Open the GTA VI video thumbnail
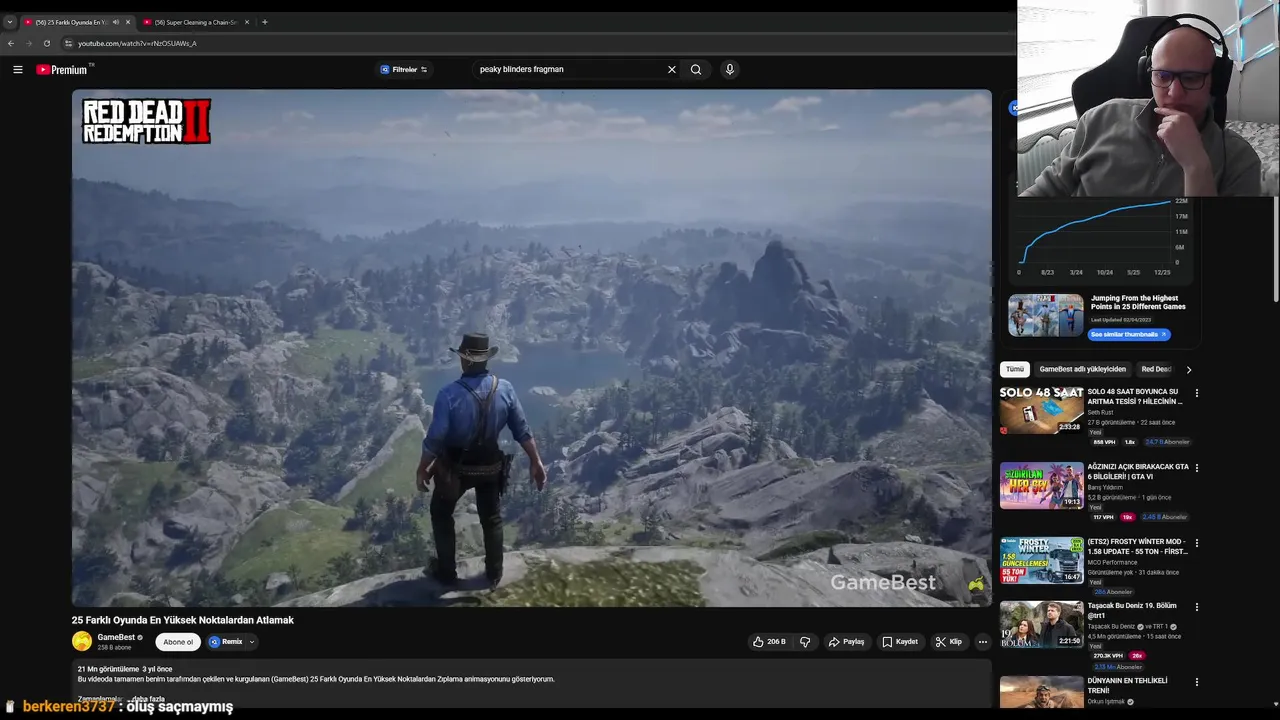Image resolution: width=1280 pixels, height=720 pixels. (x=1041, y=485)
